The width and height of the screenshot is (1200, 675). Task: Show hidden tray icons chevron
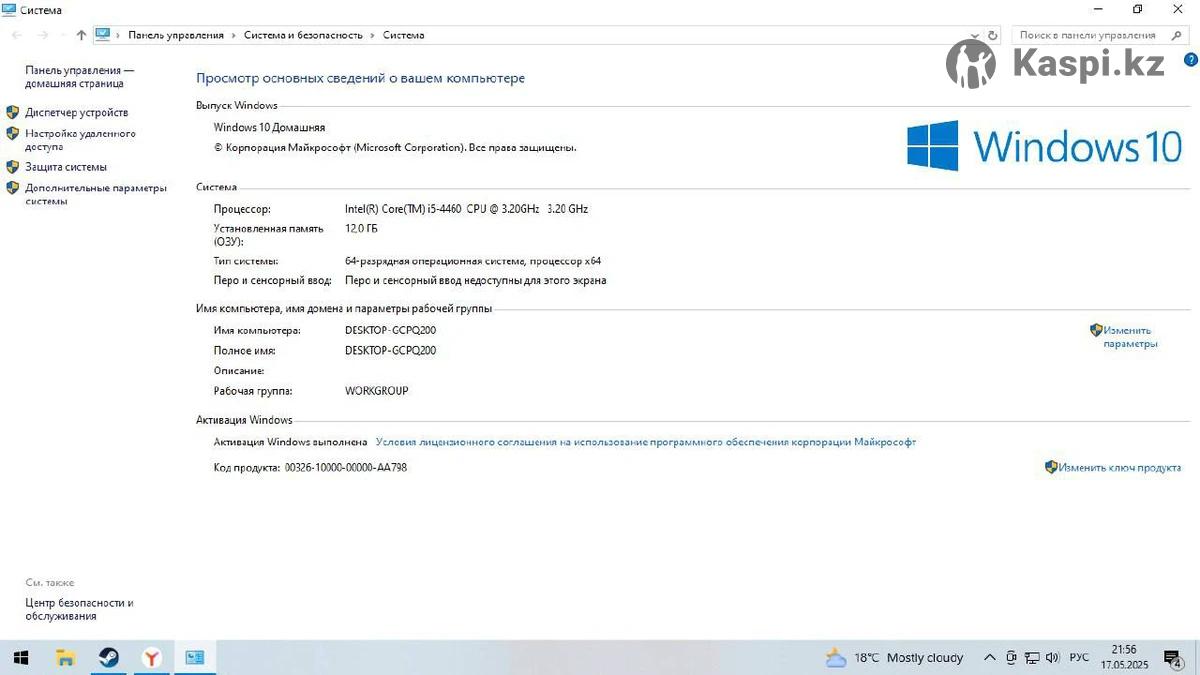(990, 658)
